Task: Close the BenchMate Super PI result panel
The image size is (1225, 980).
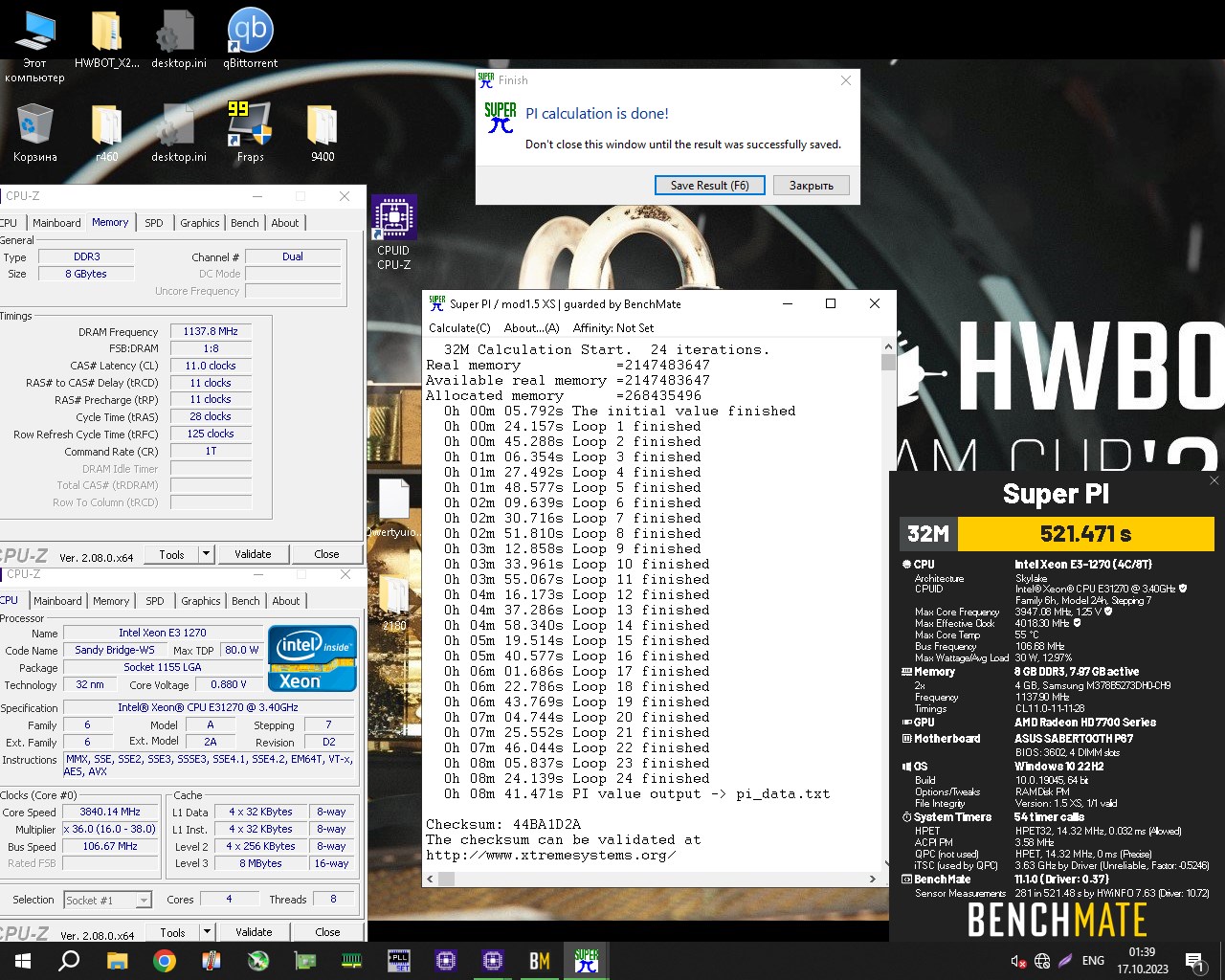Action: pos(1214,480)
